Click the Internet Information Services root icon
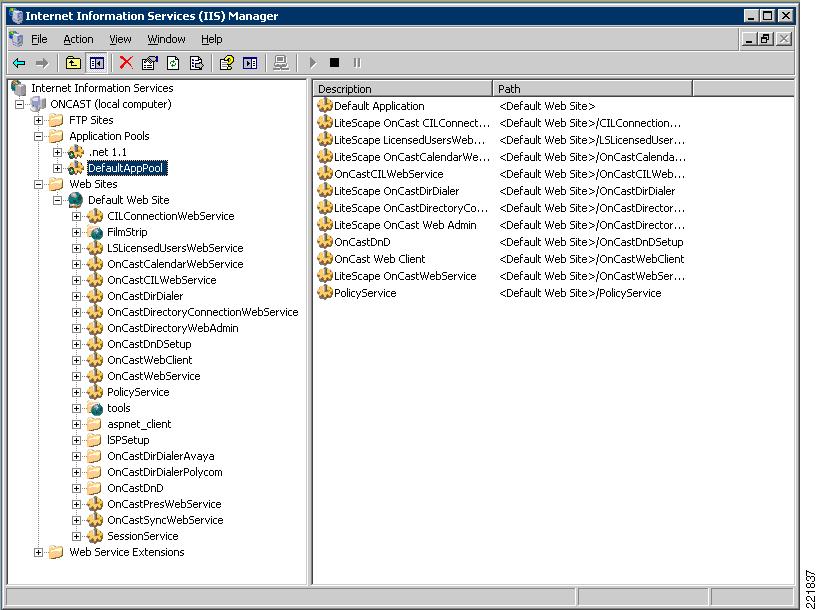This screenshot has height=610, width=817. tap(19, 88)
